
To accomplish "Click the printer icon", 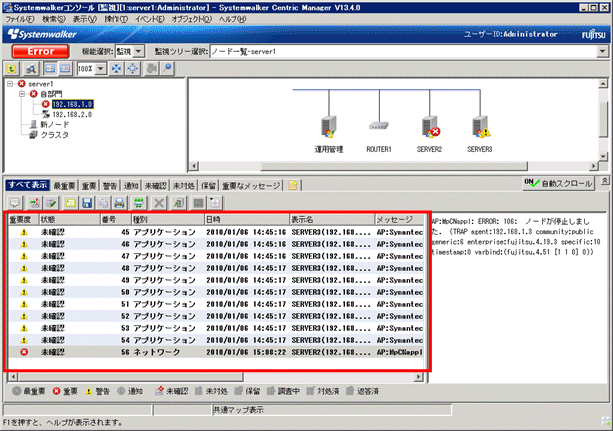I will [120, 203].
